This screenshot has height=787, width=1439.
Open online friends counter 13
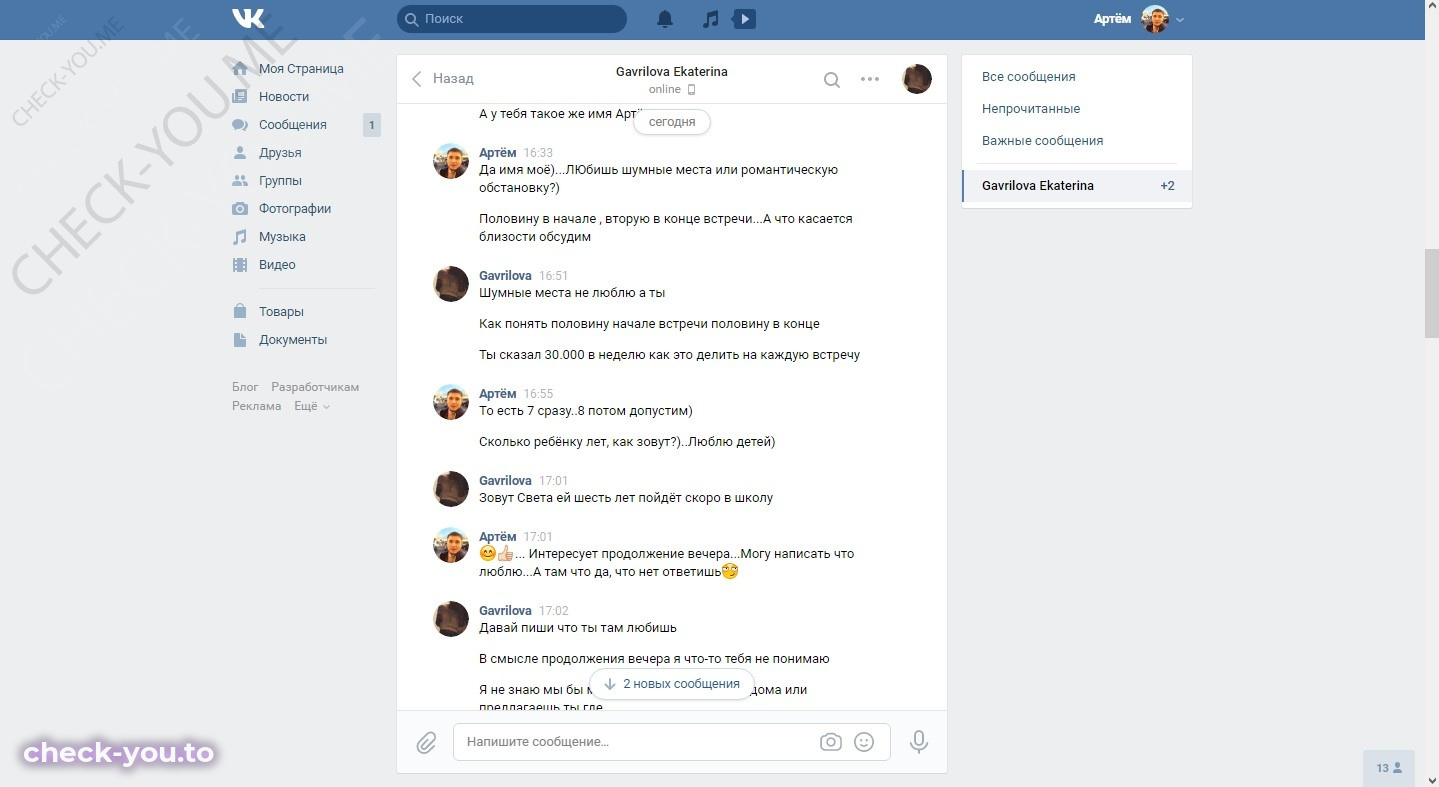click(x=1389, y=768)
